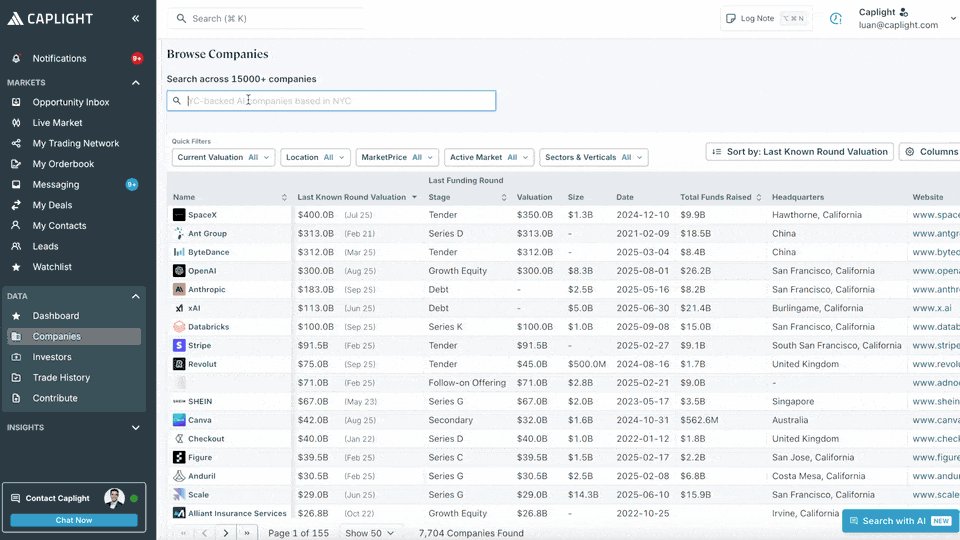
Task: Open the Opportunity Inbox icon
Action: (x=17, y=102)
